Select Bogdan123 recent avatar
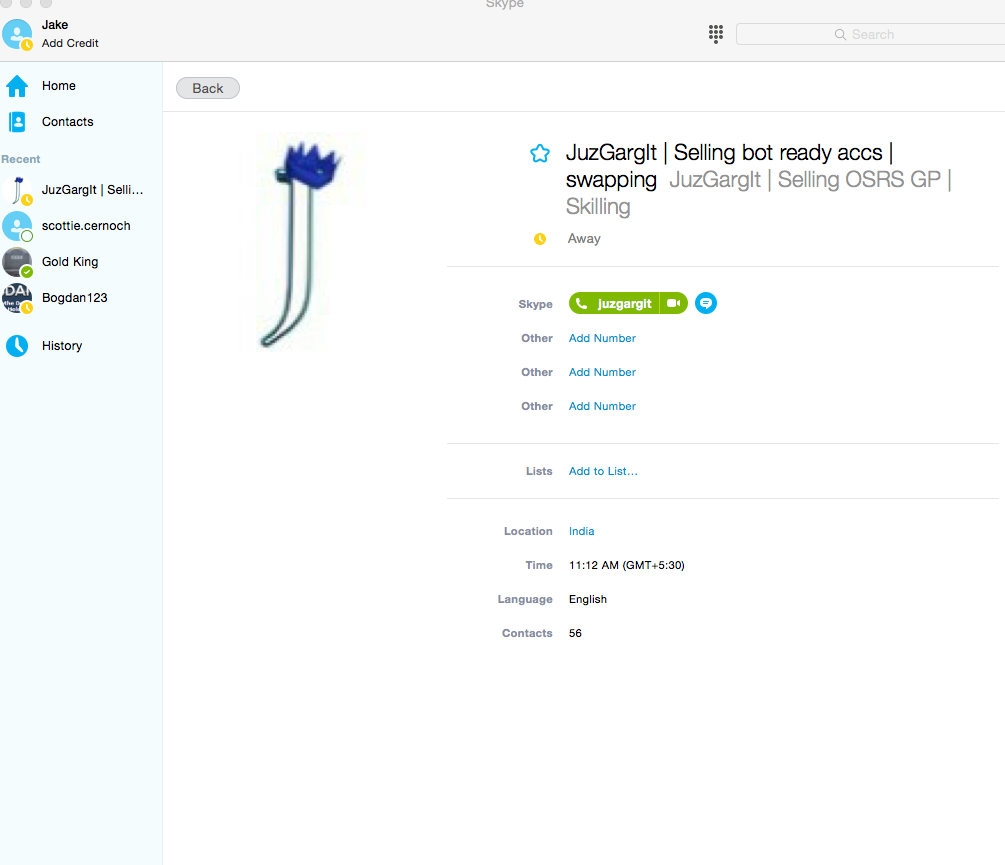This screenshot has height=865, width=1005. (x=17, y=298)
